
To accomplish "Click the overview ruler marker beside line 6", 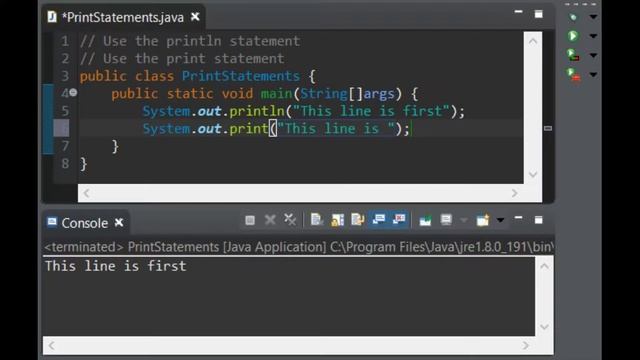I will point(548,128).
